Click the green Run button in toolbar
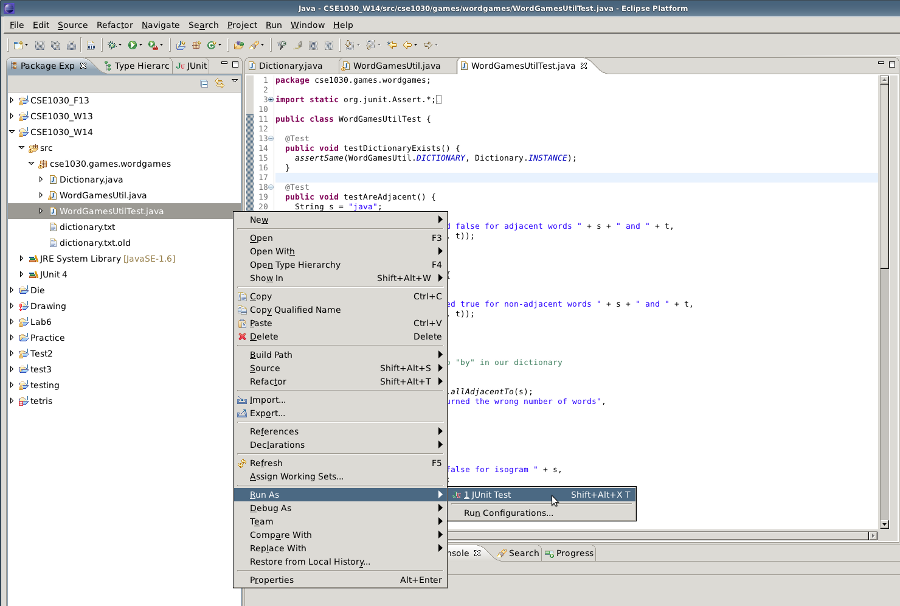900x606 pixels. click(x=133, y=45)
